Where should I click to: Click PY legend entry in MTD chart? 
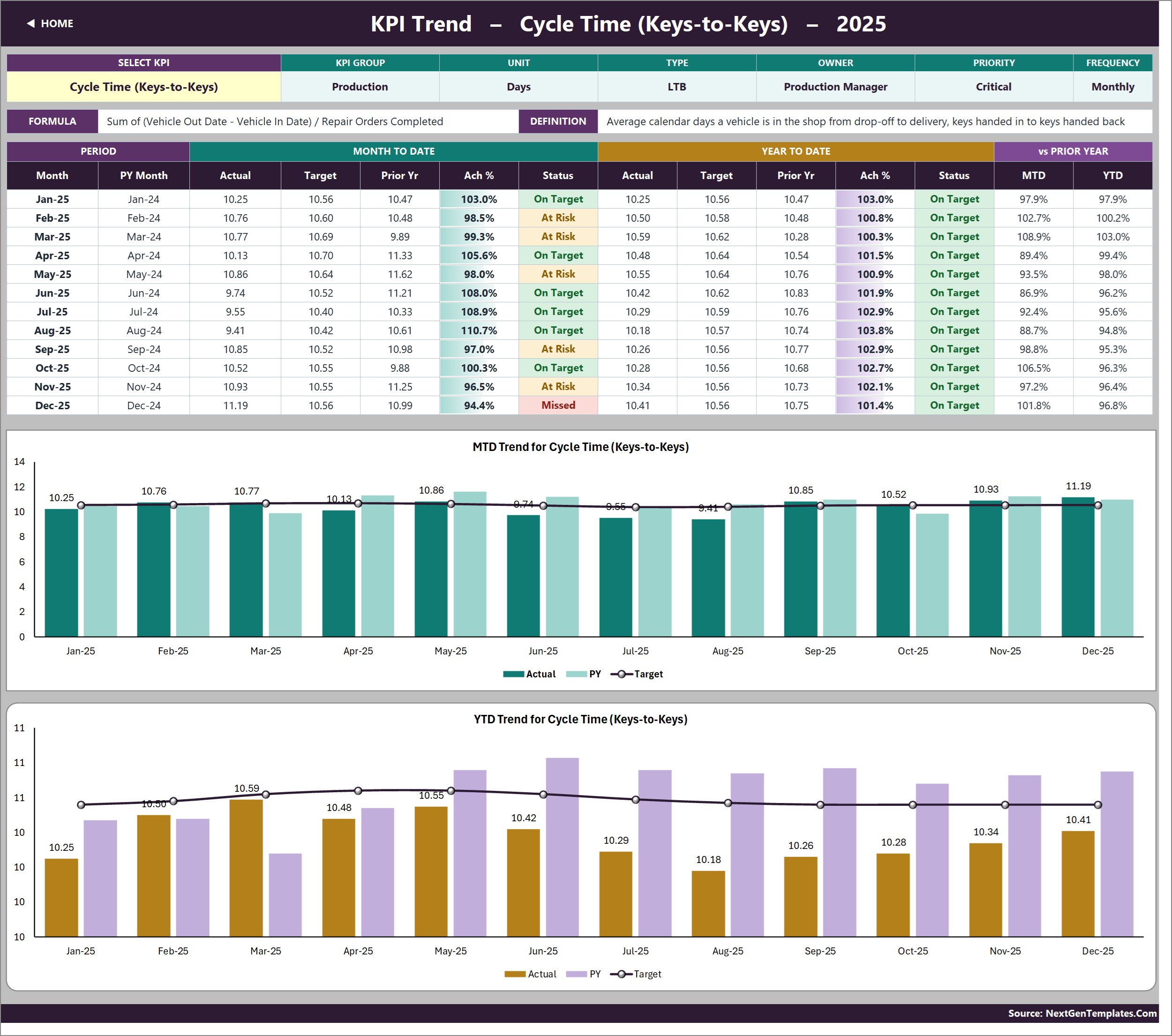coord(584,674)
